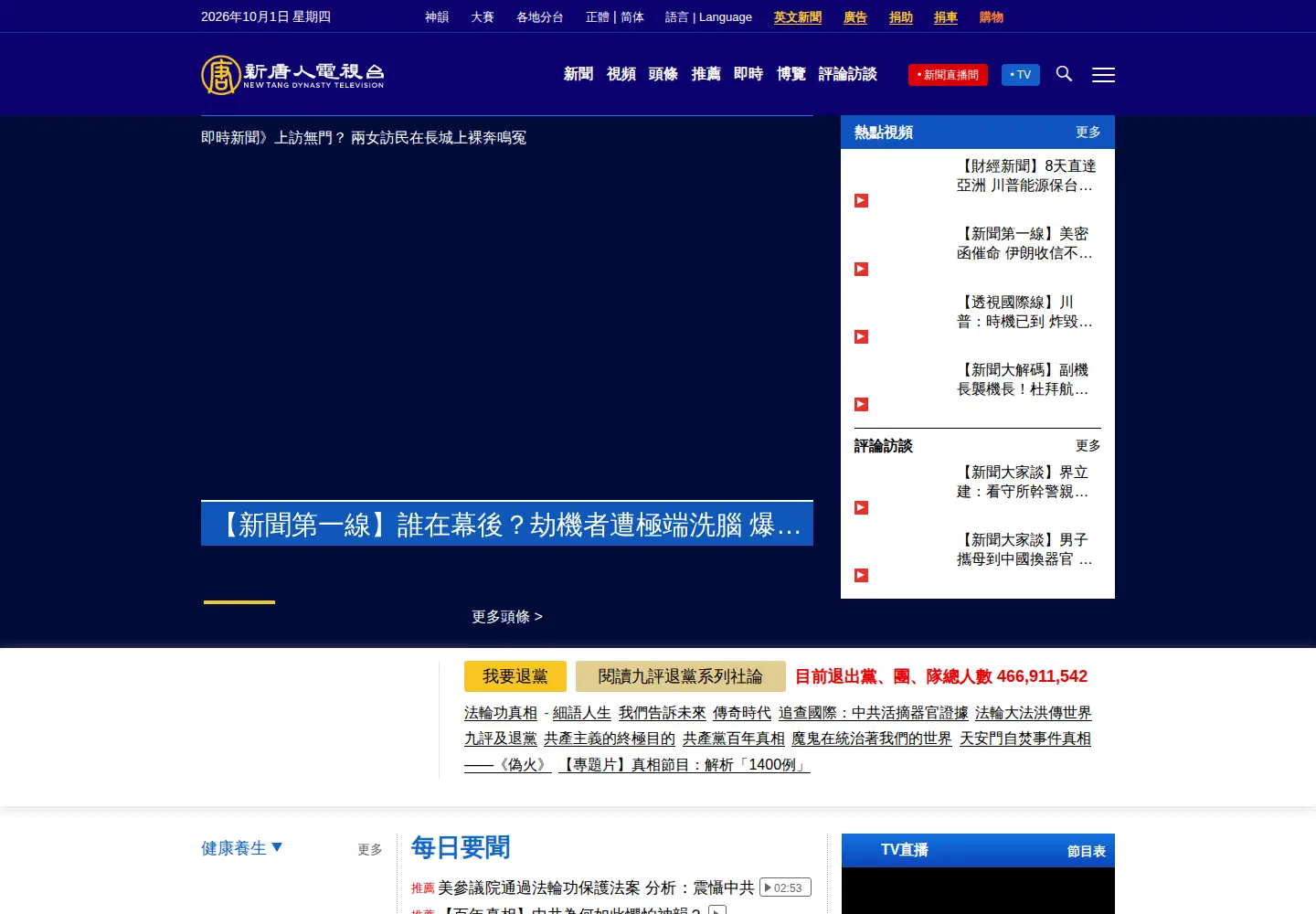Image resolution: width=1316 pixels, height=914 pixels.
Task: Open the 語言 | Language selector
Action: pos(708,16)
